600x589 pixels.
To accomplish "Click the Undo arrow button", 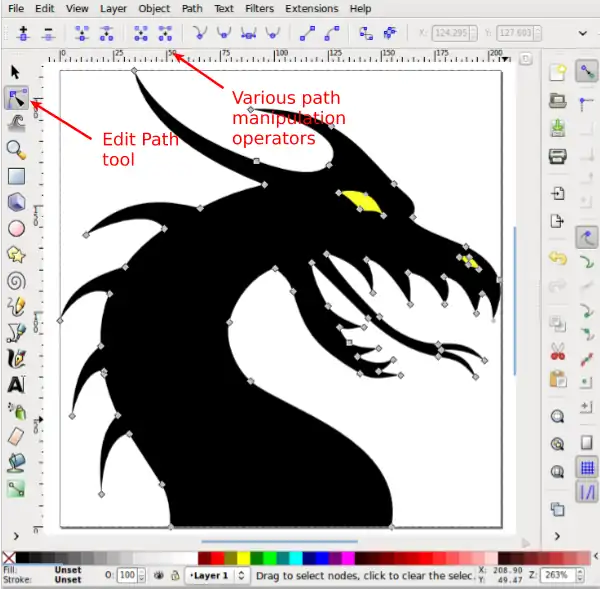I will point(558,259).
